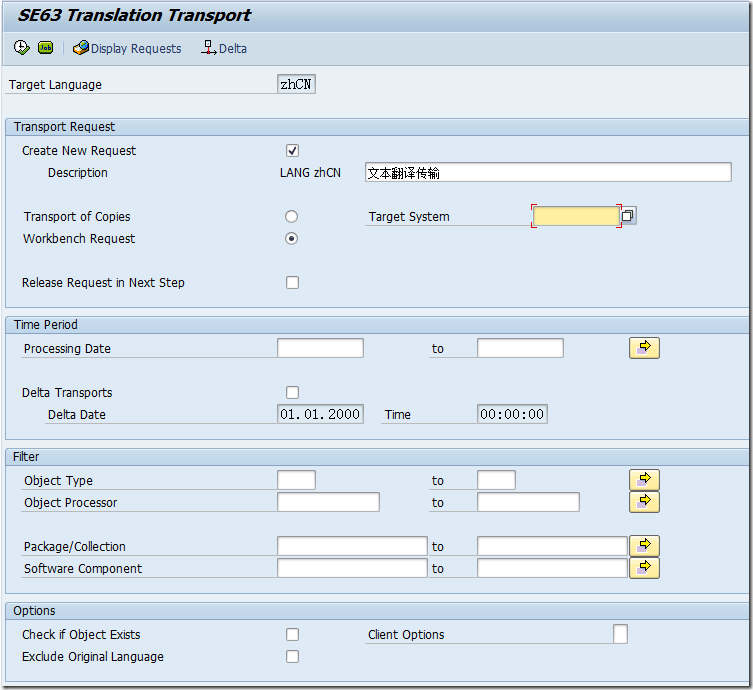Screen dimensions: 753x690
Task: Open Target System value help icon
Action: (x=628, y=216)
